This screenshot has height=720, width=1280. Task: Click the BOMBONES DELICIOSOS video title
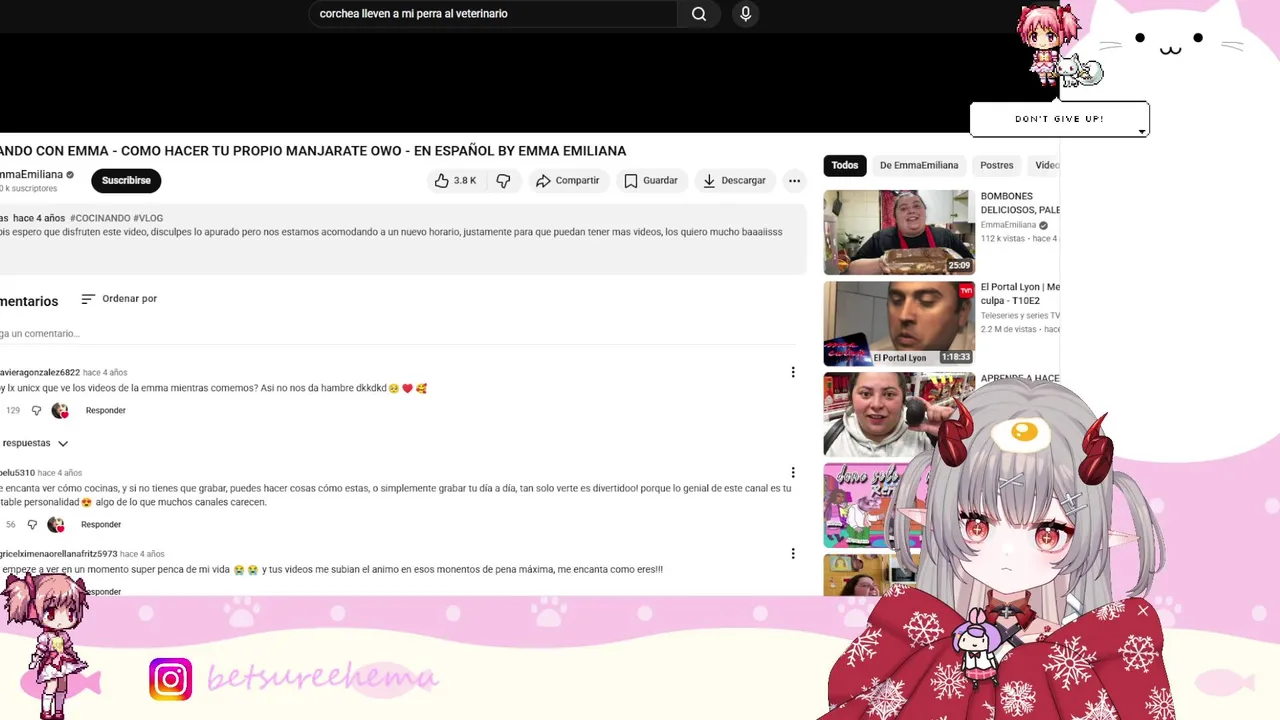click(1020, 203)
